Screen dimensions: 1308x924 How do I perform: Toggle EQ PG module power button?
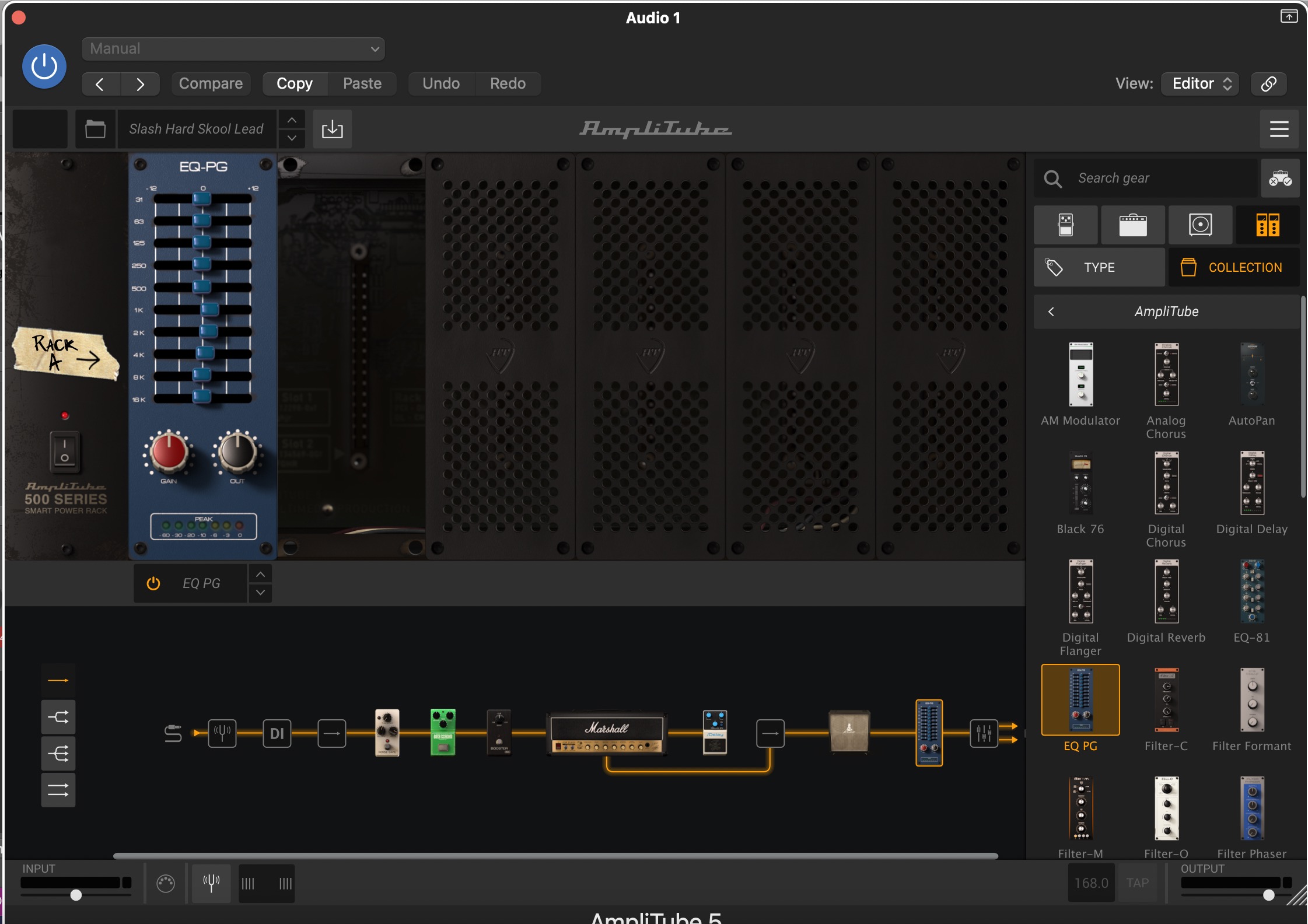pyautogui.click(x=153, y=583)
